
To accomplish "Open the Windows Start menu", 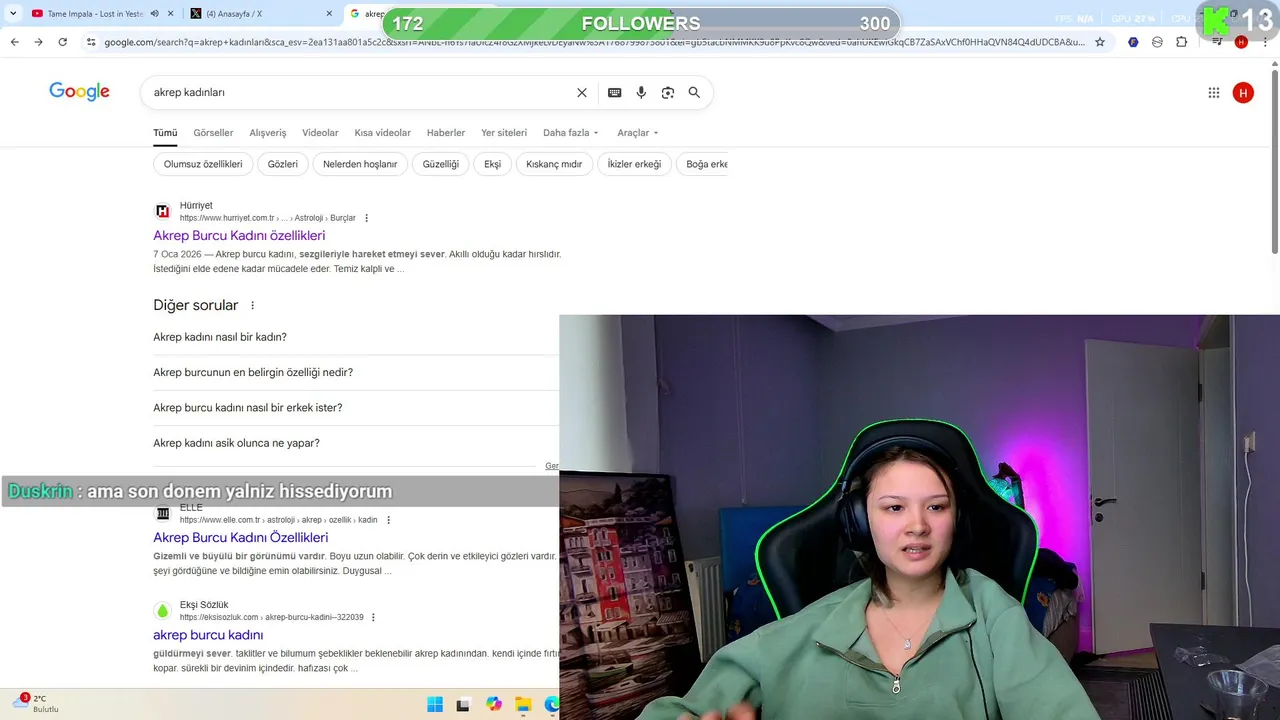I will [x=435, y=705].
